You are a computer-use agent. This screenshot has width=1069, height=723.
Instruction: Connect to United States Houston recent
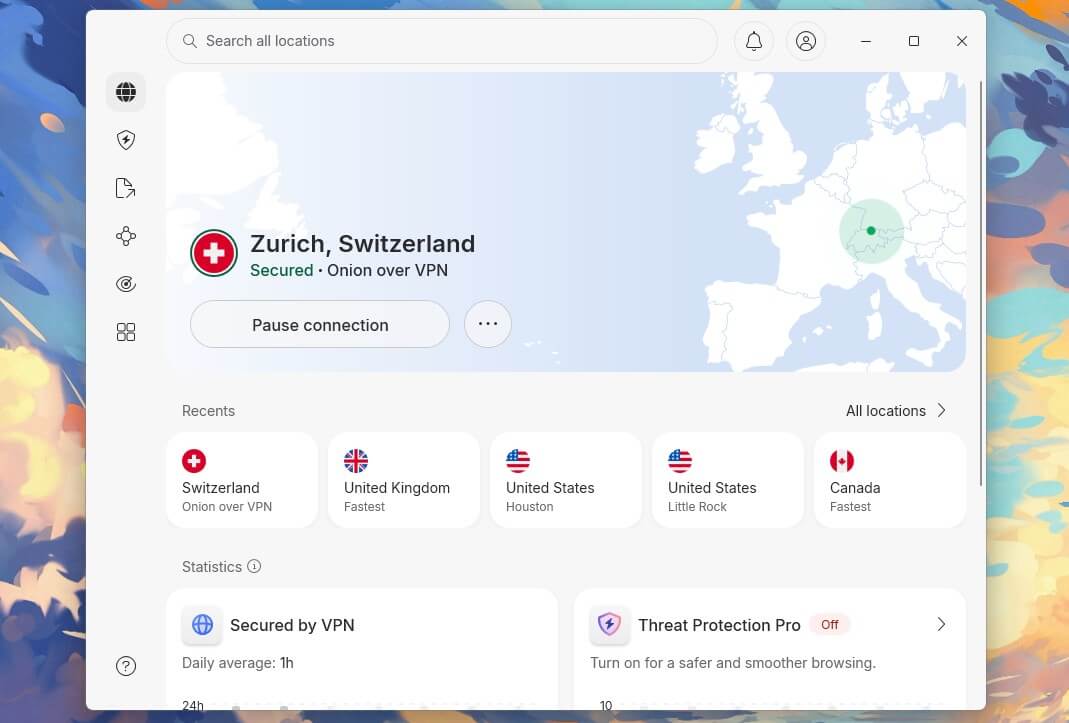(566, 480)
